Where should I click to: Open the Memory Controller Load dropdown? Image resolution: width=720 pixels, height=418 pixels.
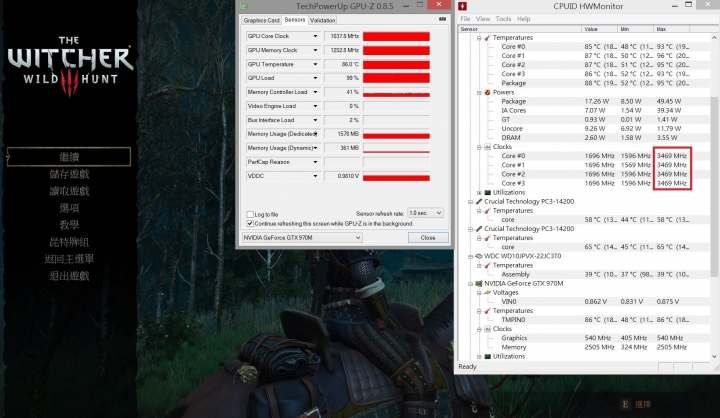pos(315,92)
